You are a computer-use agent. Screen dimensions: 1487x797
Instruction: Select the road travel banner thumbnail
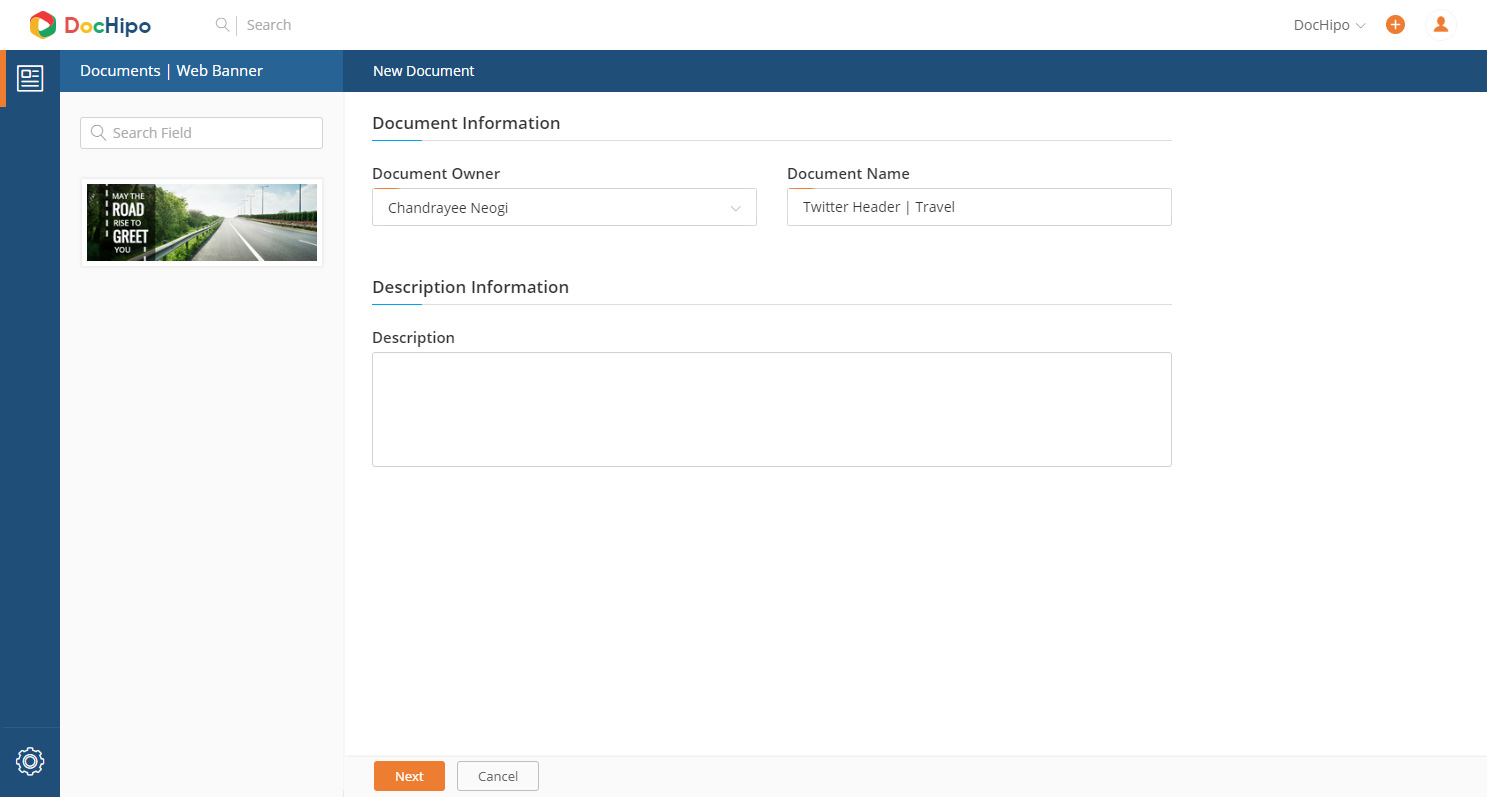pos(201,222)
